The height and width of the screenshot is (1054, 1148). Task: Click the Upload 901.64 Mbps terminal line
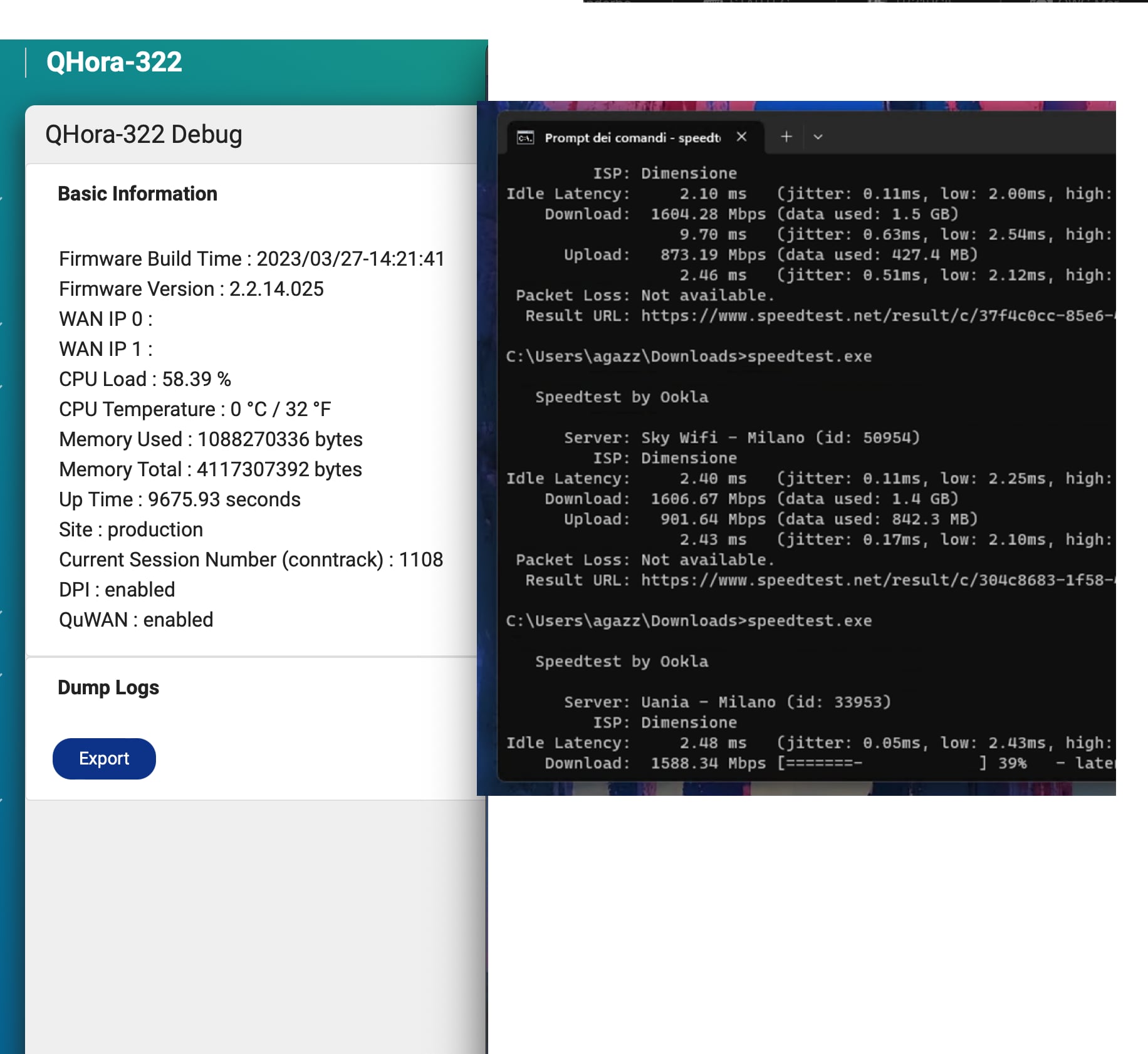pyautogui.click(x=771, y=519)
